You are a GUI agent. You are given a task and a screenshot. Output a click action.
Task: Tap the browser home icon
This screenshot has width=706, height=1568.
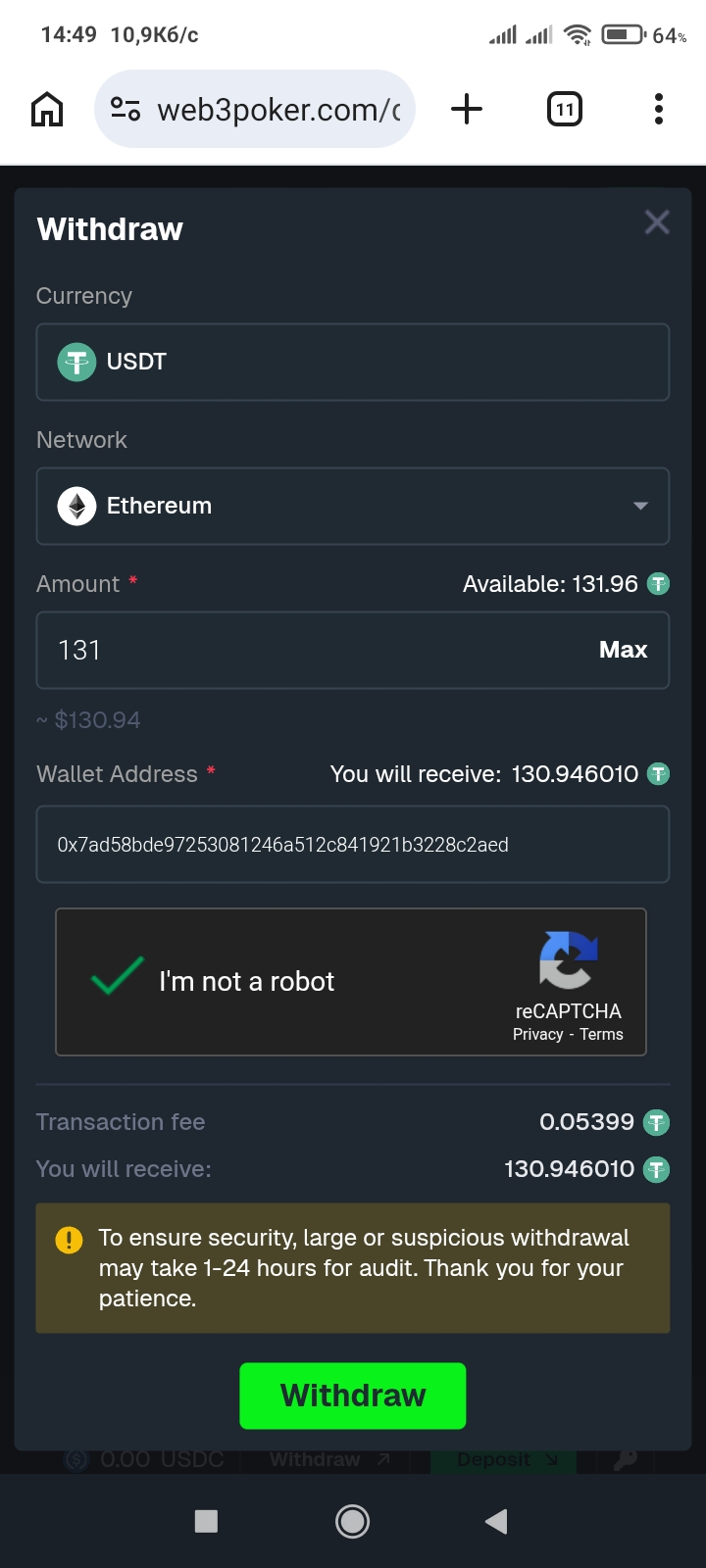[47, 109]
